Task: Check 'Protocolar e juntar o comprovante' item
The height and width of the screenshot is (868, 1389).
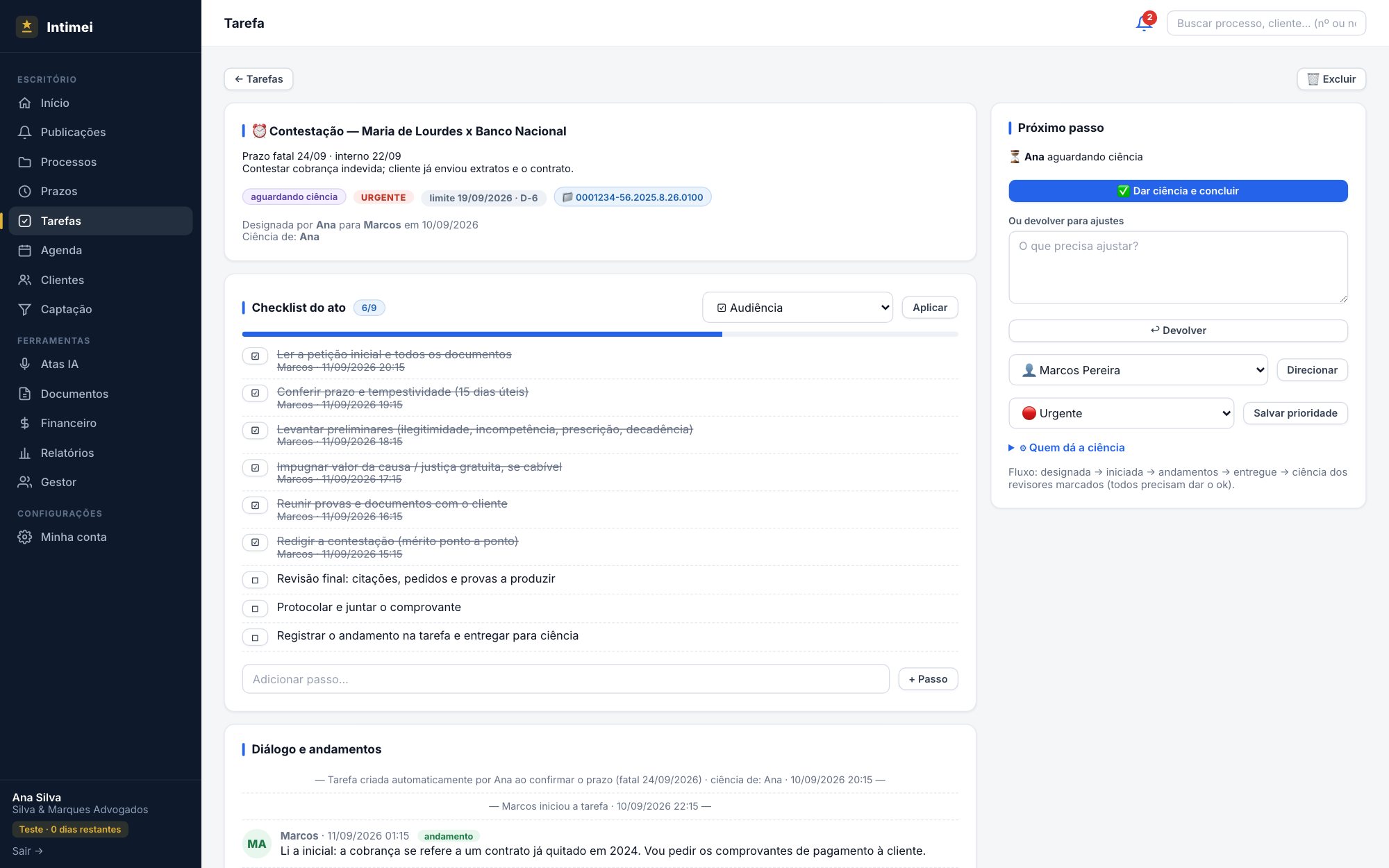Action: pos(255,609)
